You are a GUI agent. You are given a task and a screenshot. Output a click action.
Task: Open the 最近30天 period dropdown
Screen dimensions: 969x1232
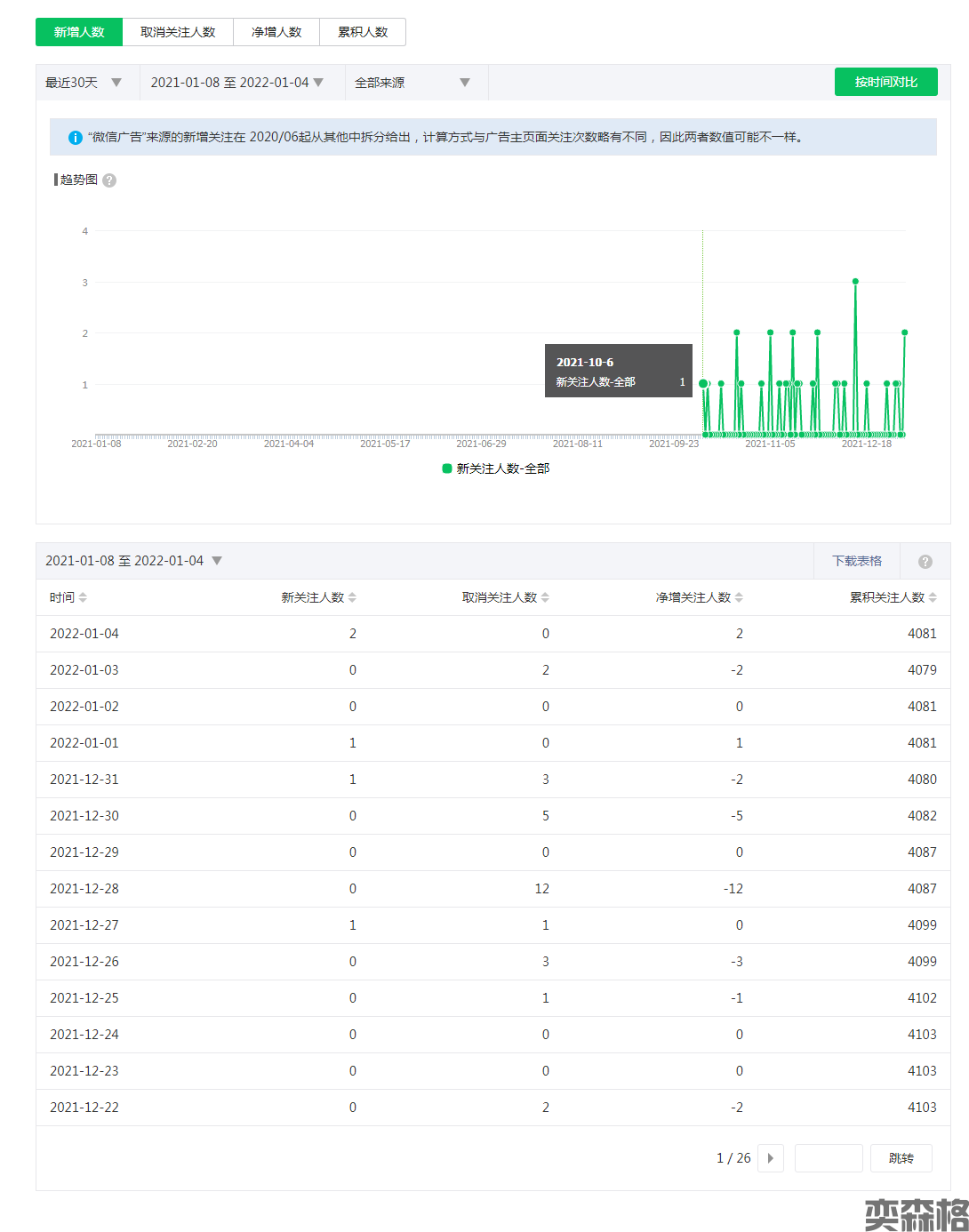click(x=84, y=83)
